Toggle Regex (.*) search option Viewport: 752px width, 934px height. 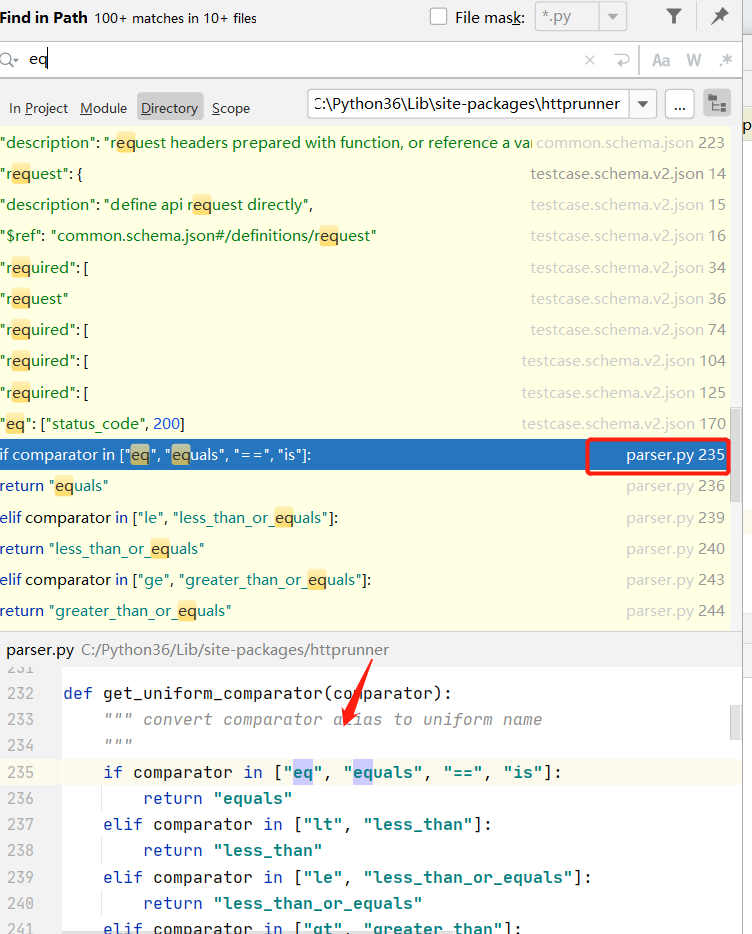tap(725, 60)
